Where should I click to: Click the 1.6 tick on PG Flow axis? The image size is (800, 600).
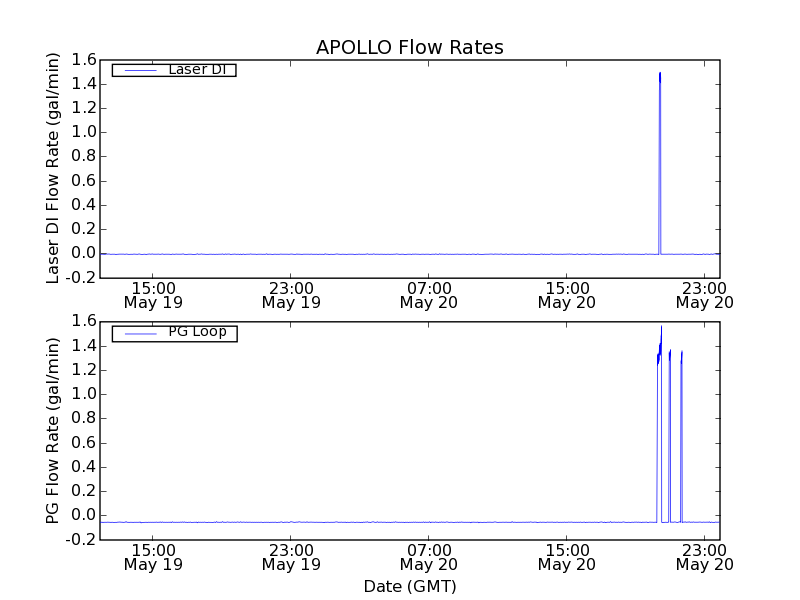click(84, 321)
